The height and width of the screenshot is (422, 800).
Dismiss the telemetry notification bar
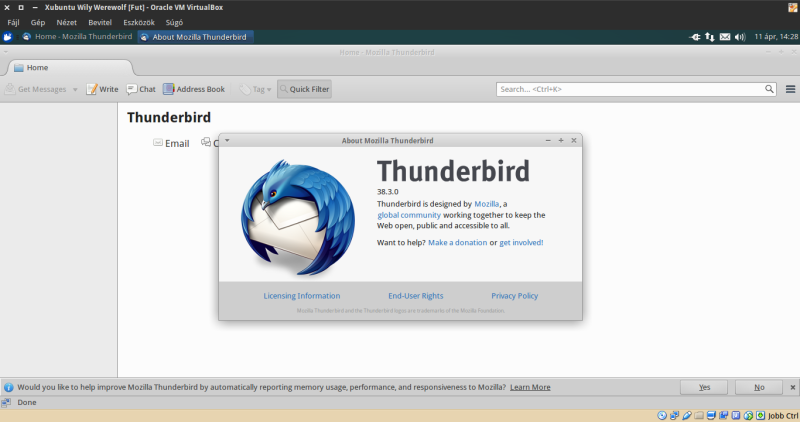pyautogui.click(x=792, y=387)
